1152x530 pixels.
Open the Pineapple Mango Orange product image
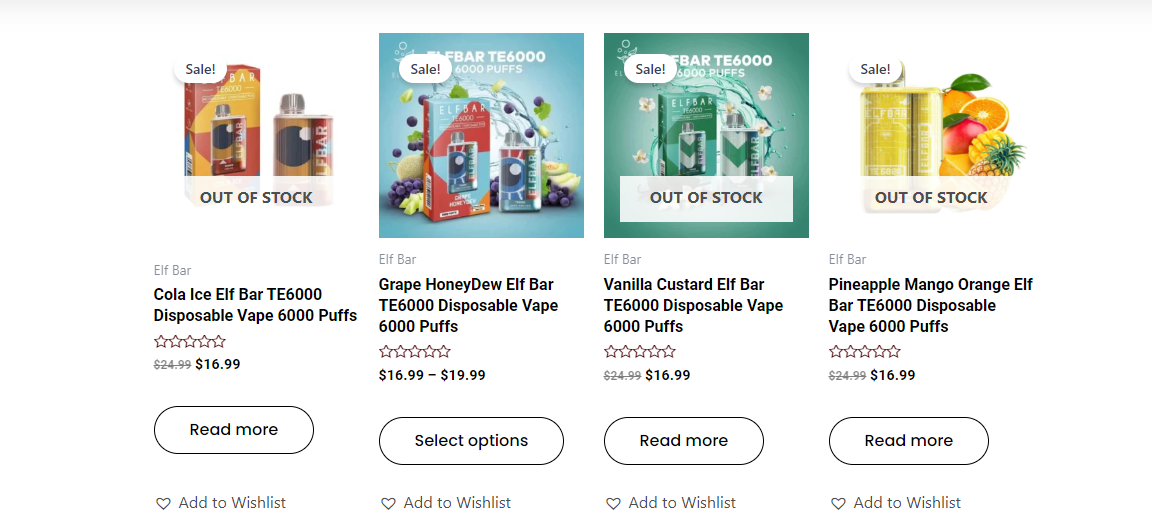[931, 135]
